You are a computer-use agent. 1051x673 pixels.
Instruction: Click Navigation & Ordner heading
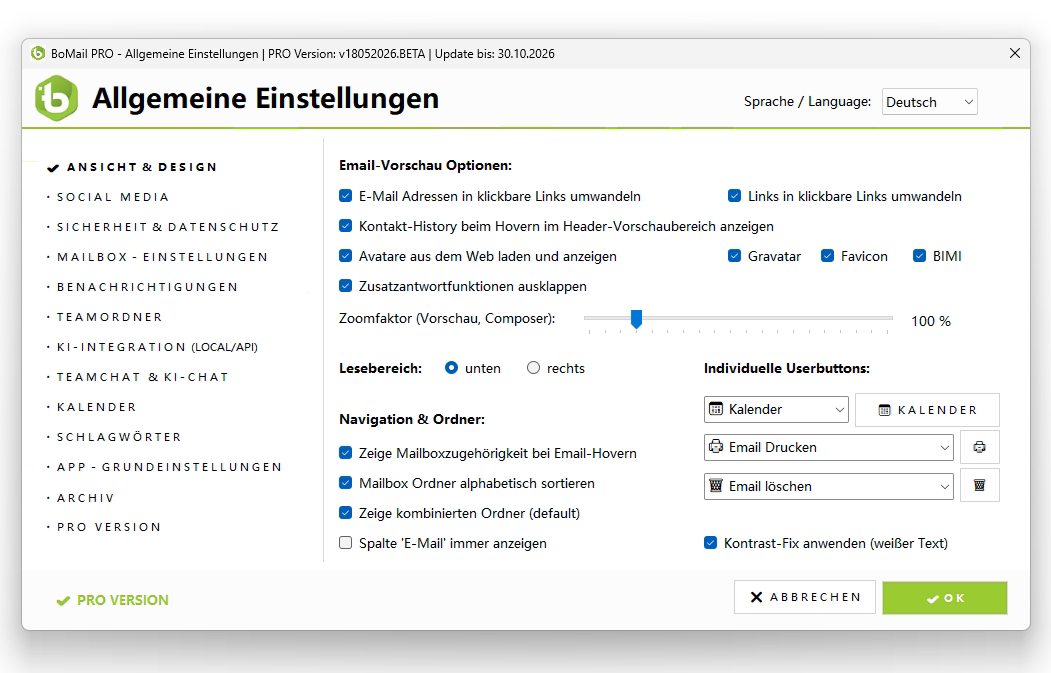412,419
